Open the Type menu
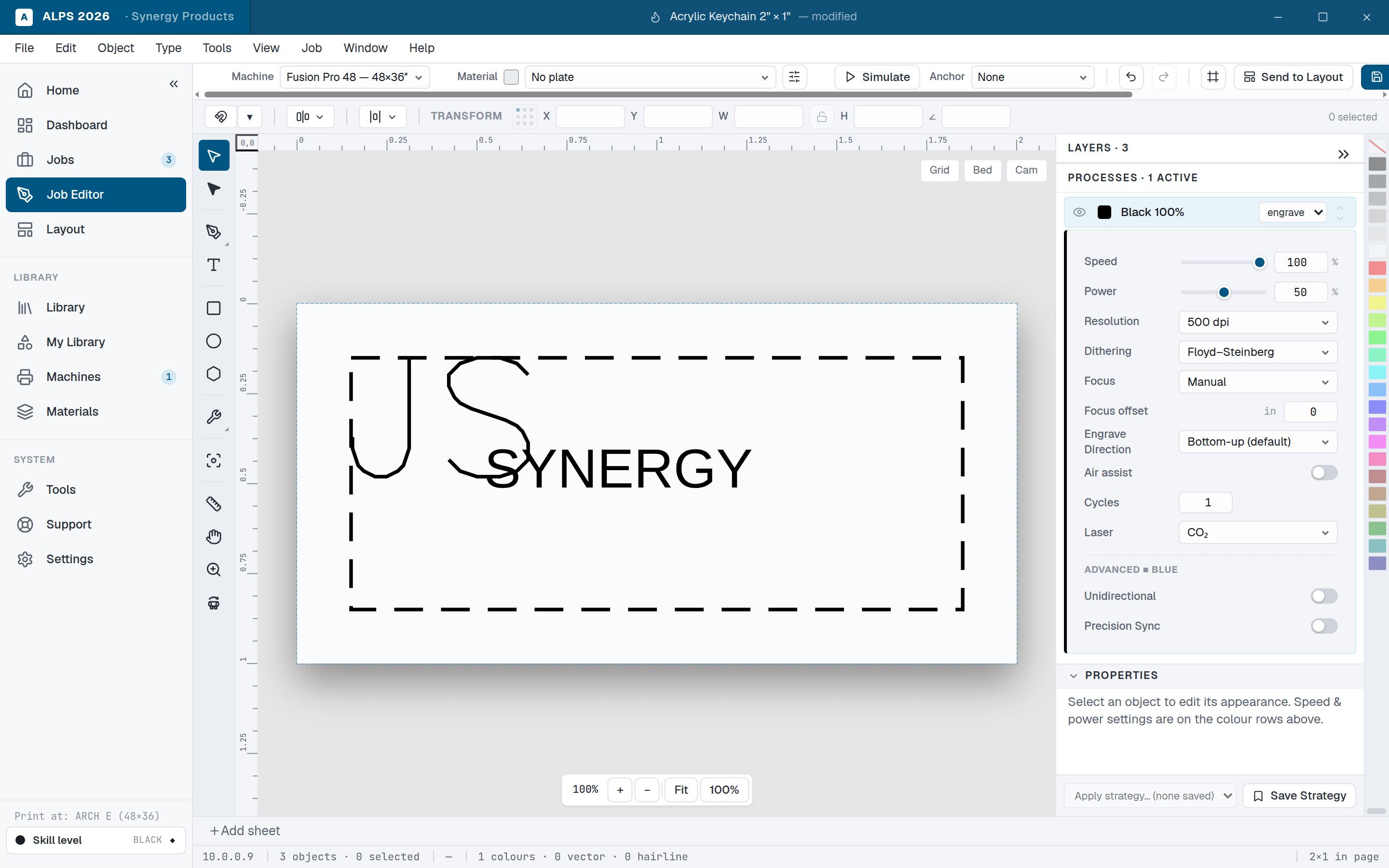 (168, 48)
